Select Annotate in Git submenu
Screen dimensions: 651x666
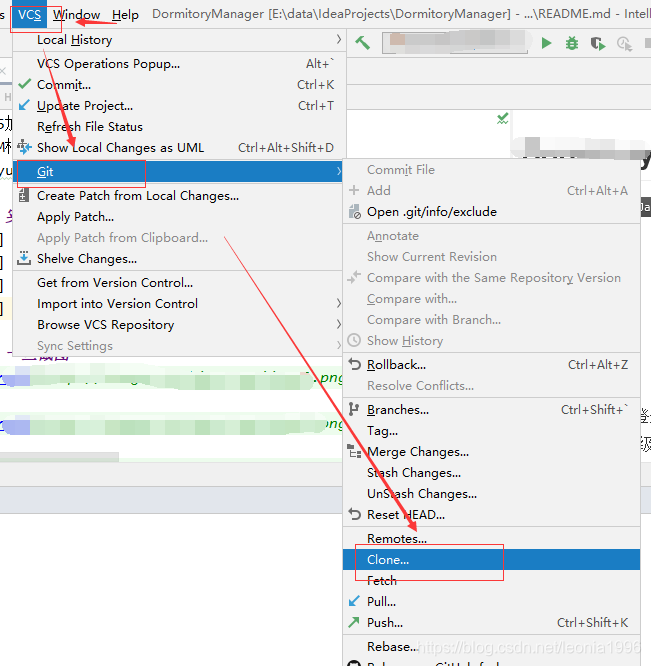click(491, 236)
